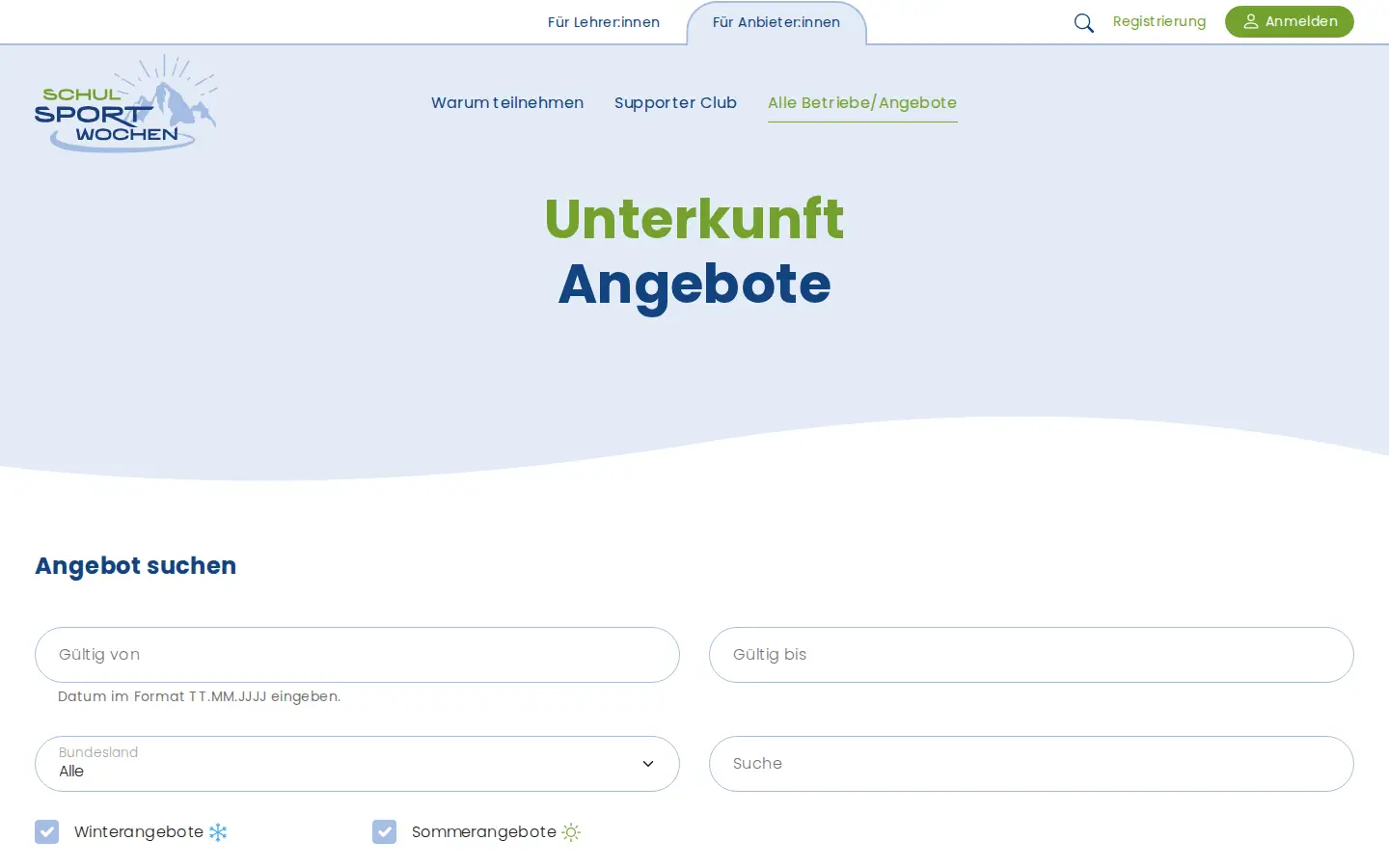This screenshot has height=868, width=1389.
Task: Click into the Suche text field
Action: 1031,764
